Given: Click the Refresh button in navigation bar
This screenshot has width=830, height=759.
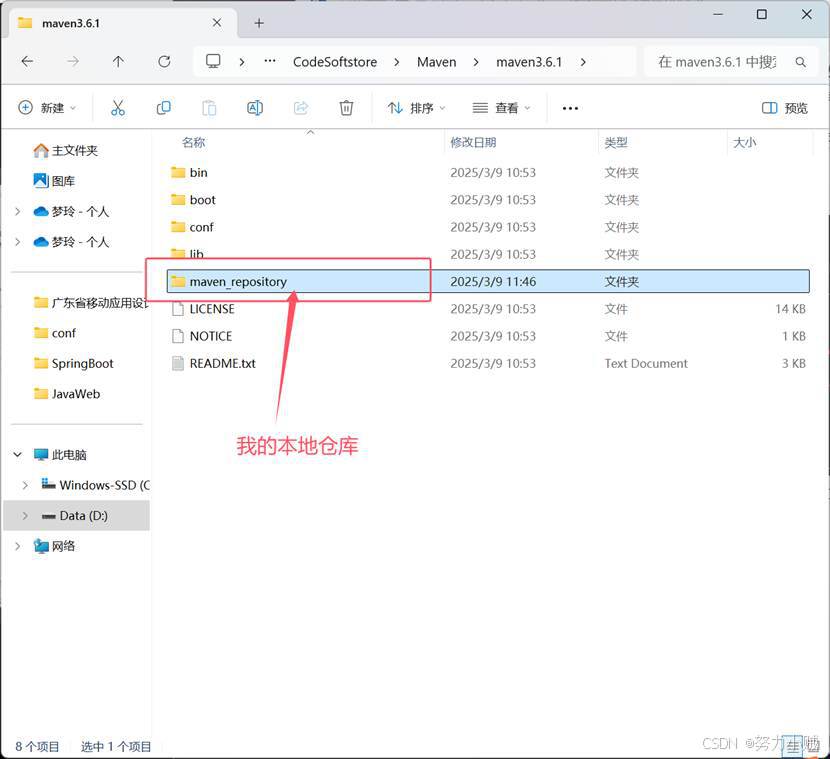Looking at the screenshot, I should (164, 62).
